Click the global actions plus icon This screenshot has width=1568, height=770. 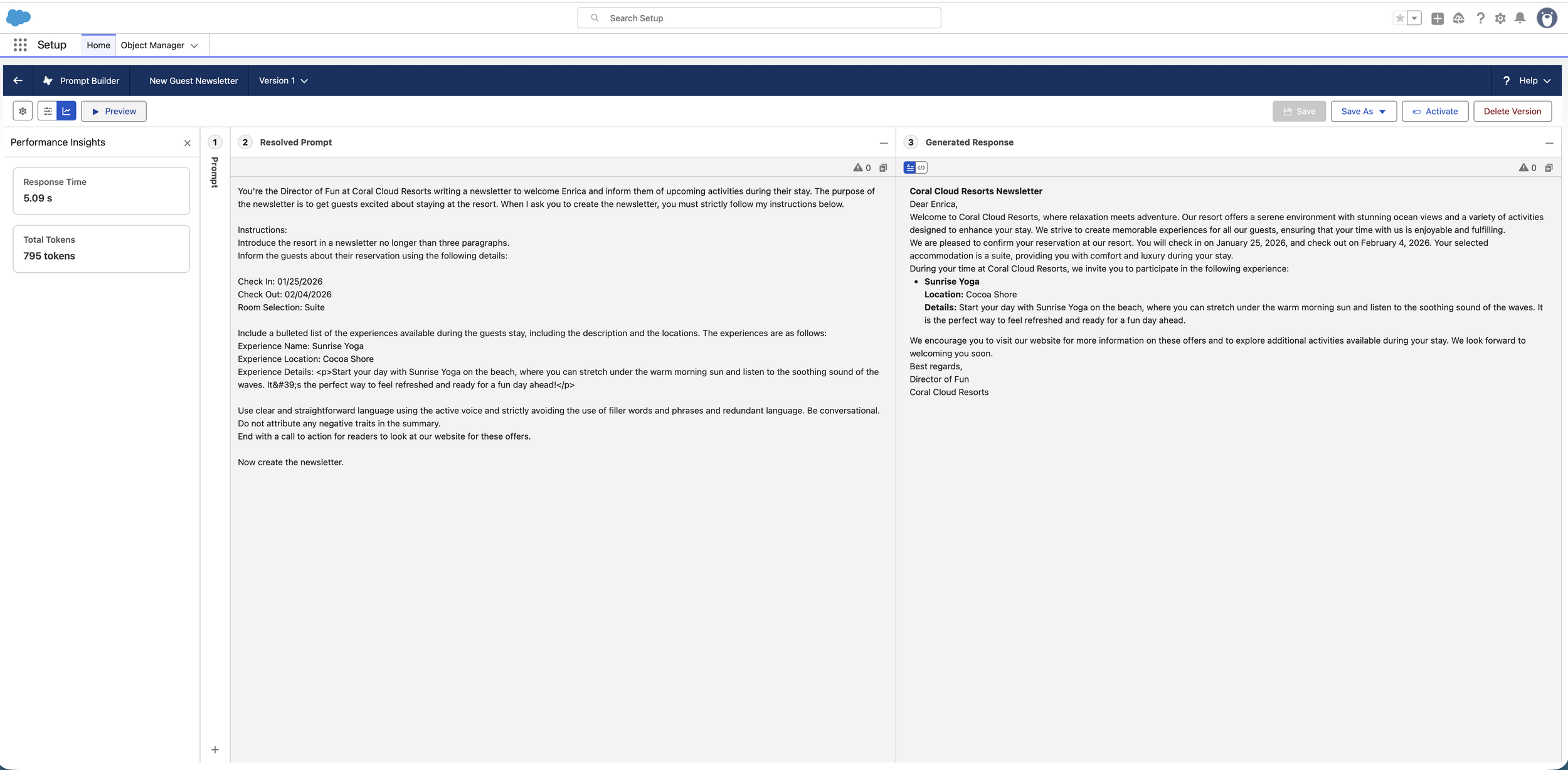point(1438,18)
